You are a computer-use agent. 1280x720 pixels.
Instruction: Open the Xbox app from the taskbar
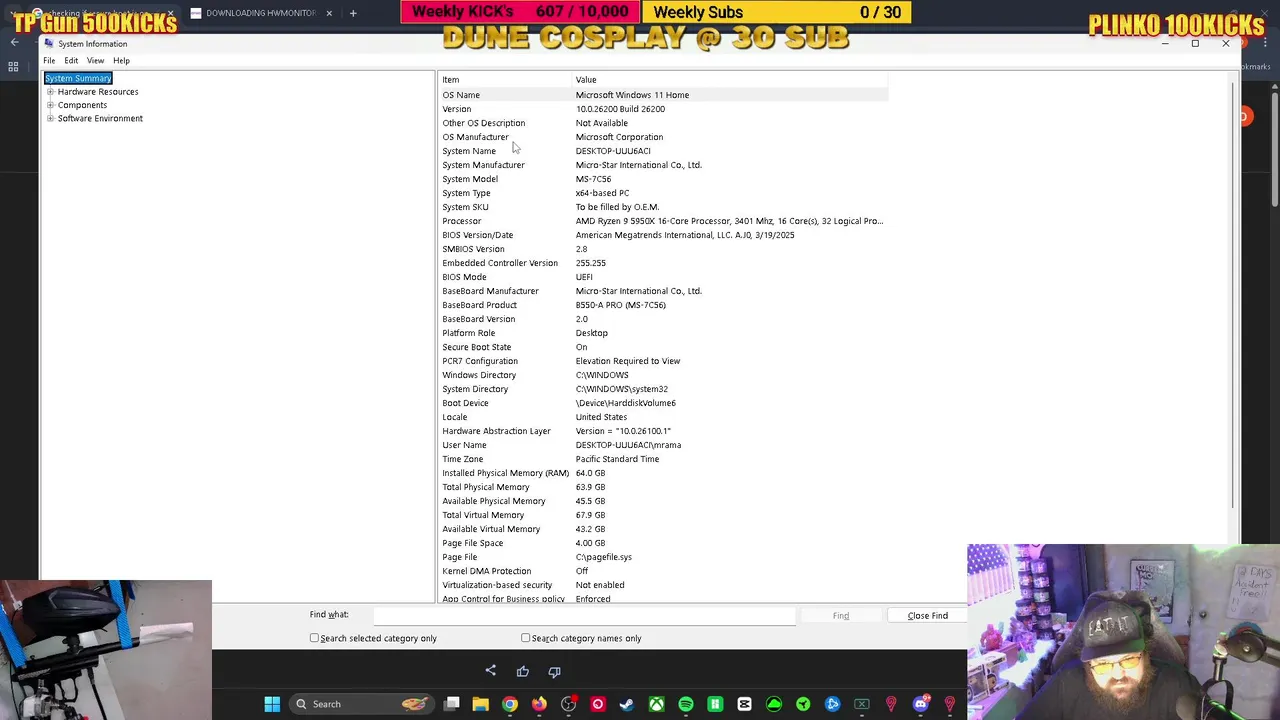point(656,704)
